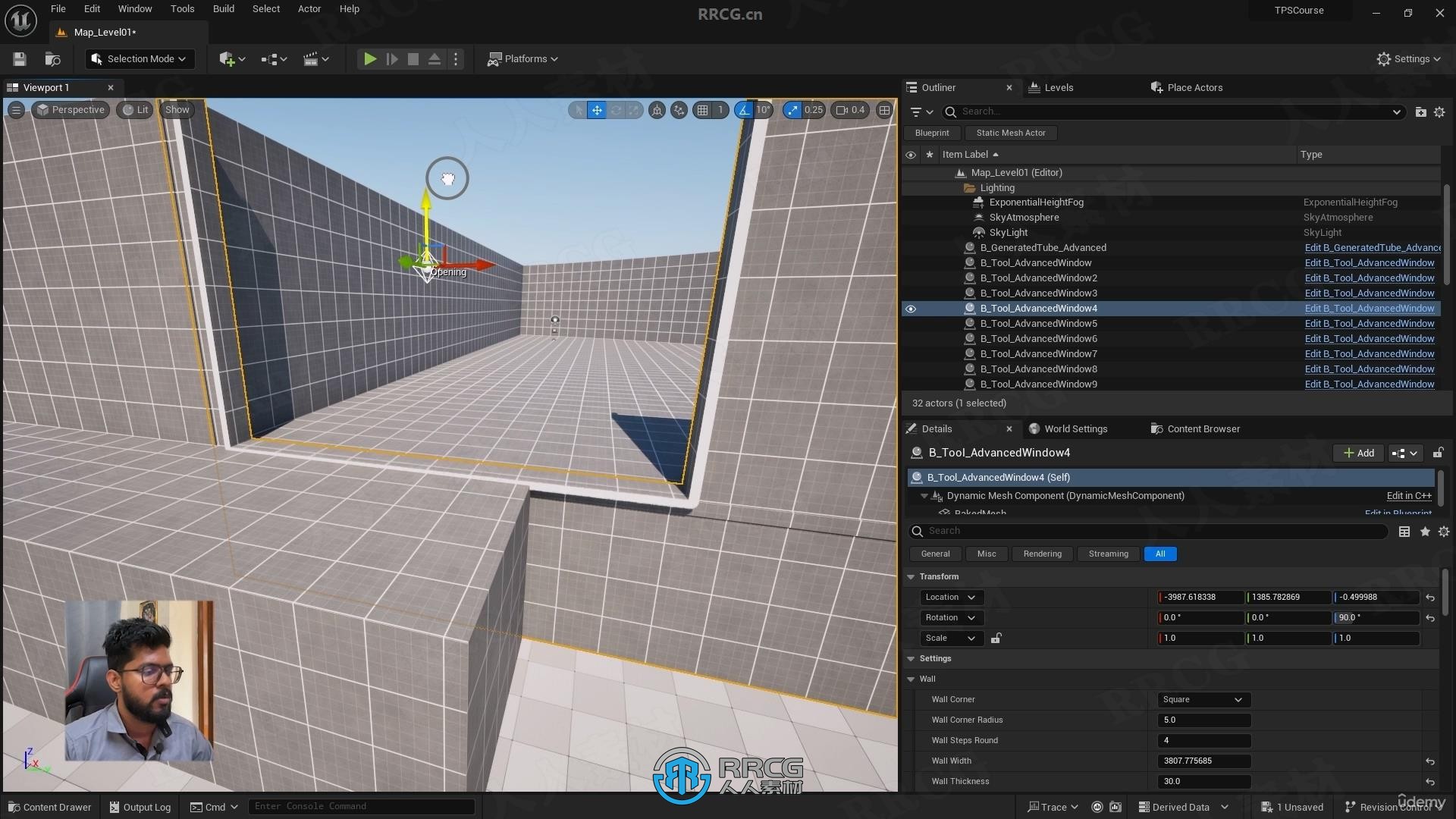The image size is (1456, 819).
Task: Click the skip frame playback button
Action: pyautogui.click(x=392, y=59)
